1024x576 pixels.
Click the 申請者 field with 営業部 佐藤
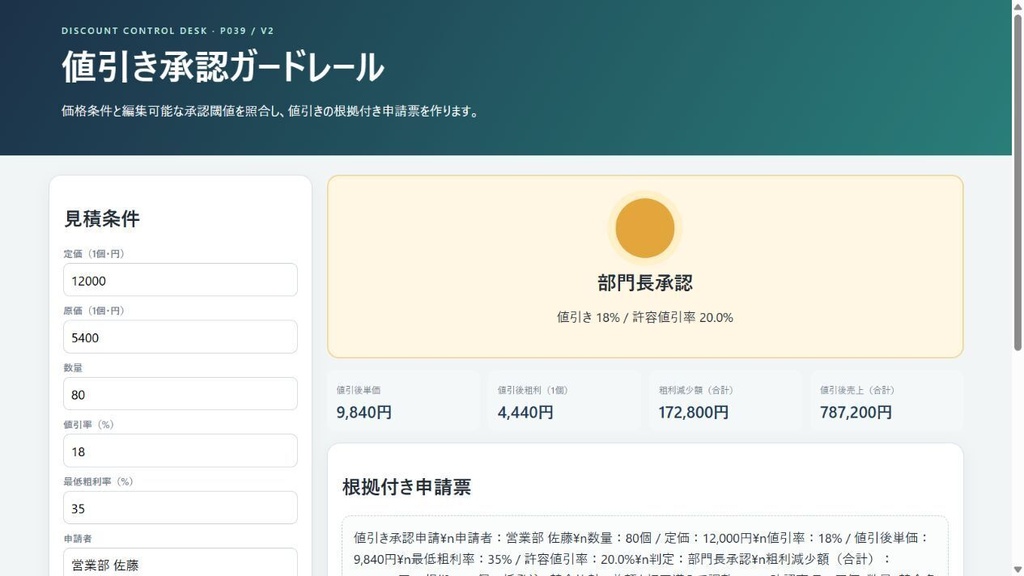(180, 563)
